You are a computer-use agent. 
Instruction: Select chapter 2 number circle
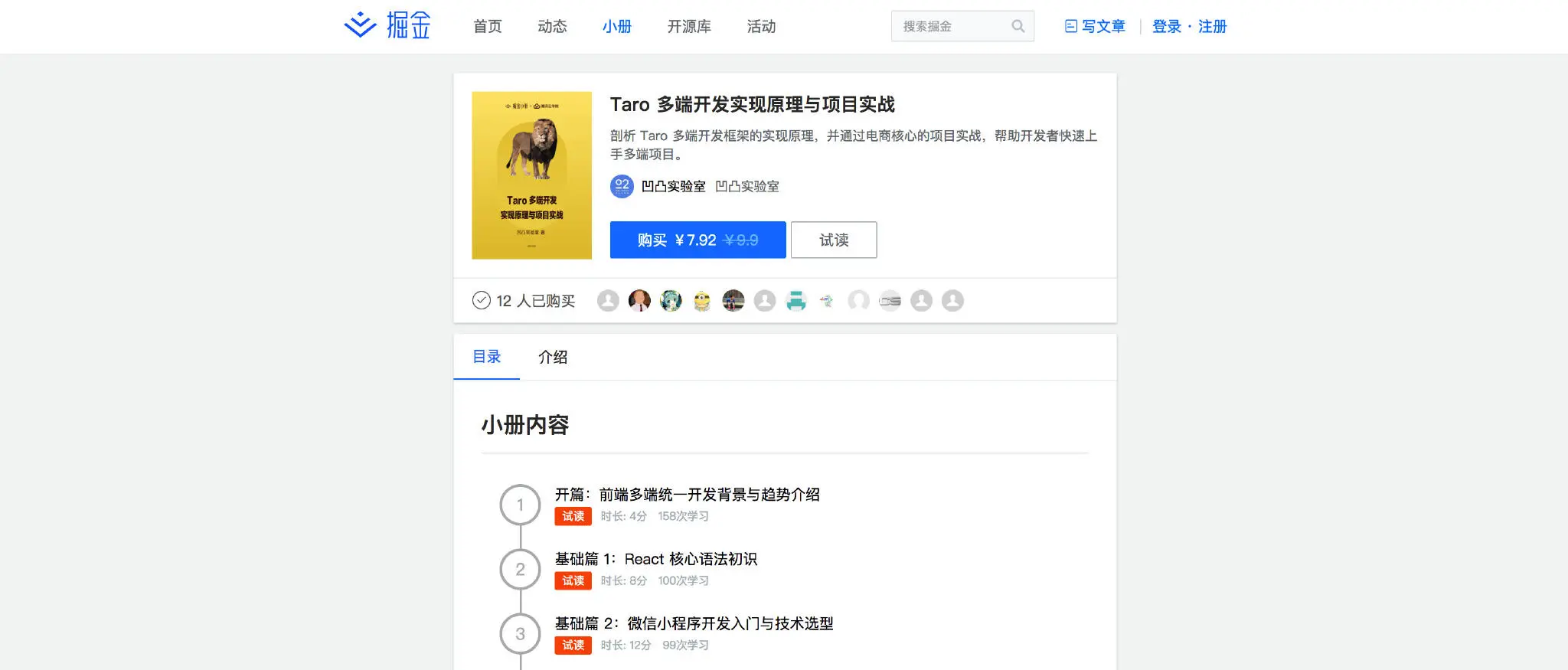[x=521, y=569]
